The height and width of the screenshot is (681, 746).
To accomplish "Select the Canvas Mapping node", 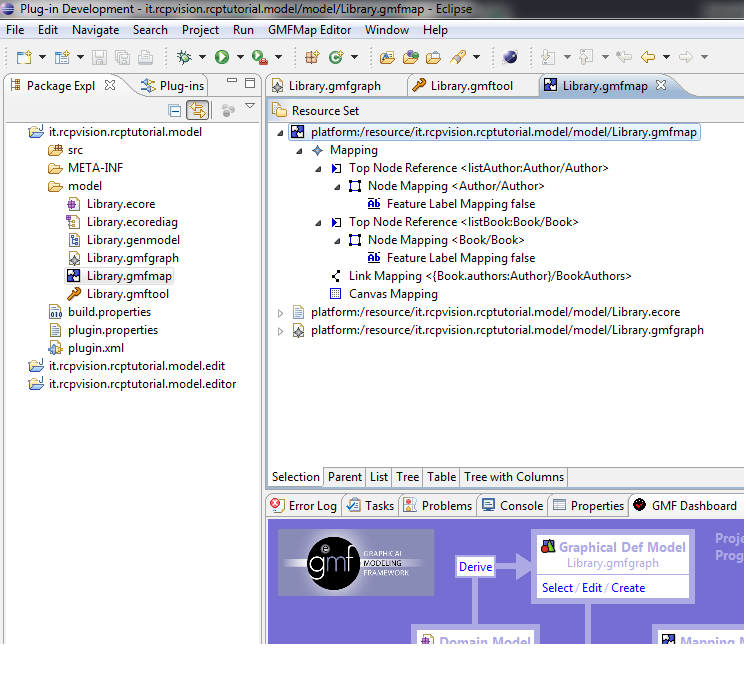I will [x=392, y=294].
